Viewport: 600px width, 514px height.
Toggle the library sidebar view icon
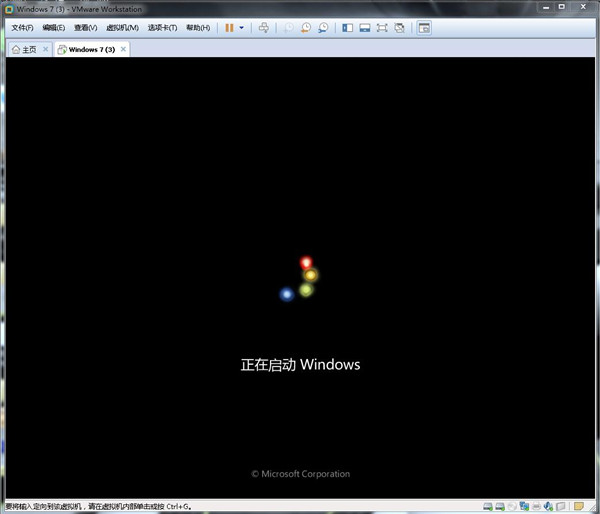click(347, 28)
